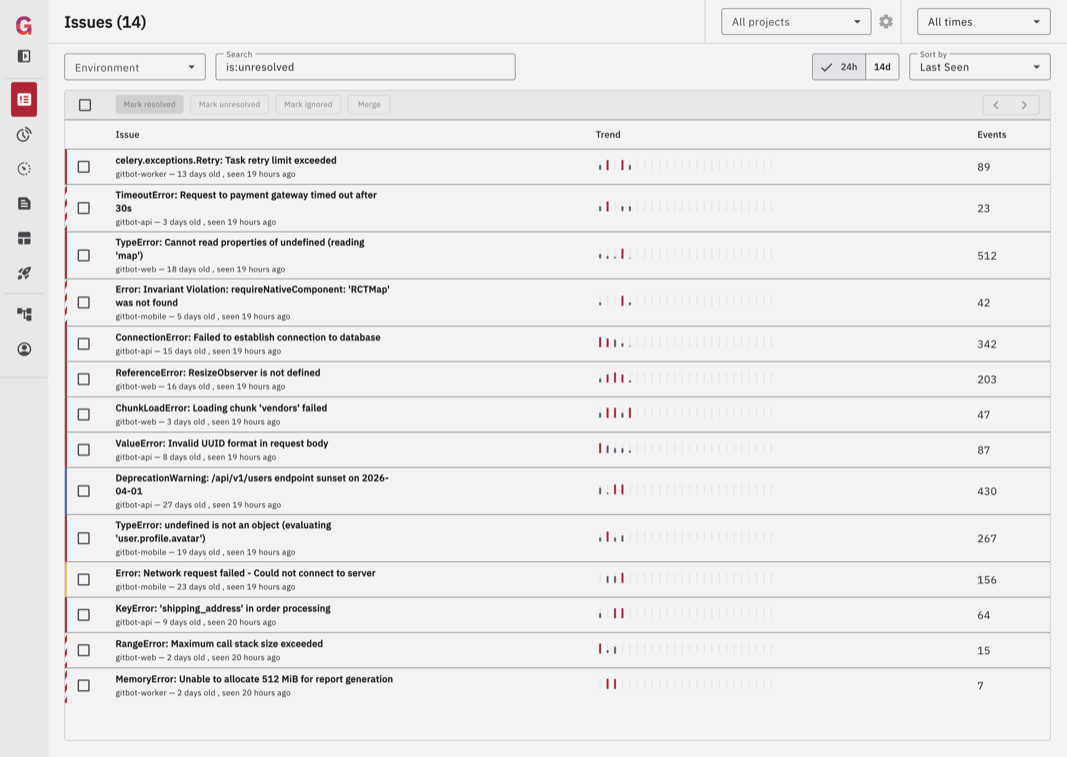The height and width of the screenshot is (757, 1067).
Task: Open the user profile icon in sidebar
Action: (21, 349)
